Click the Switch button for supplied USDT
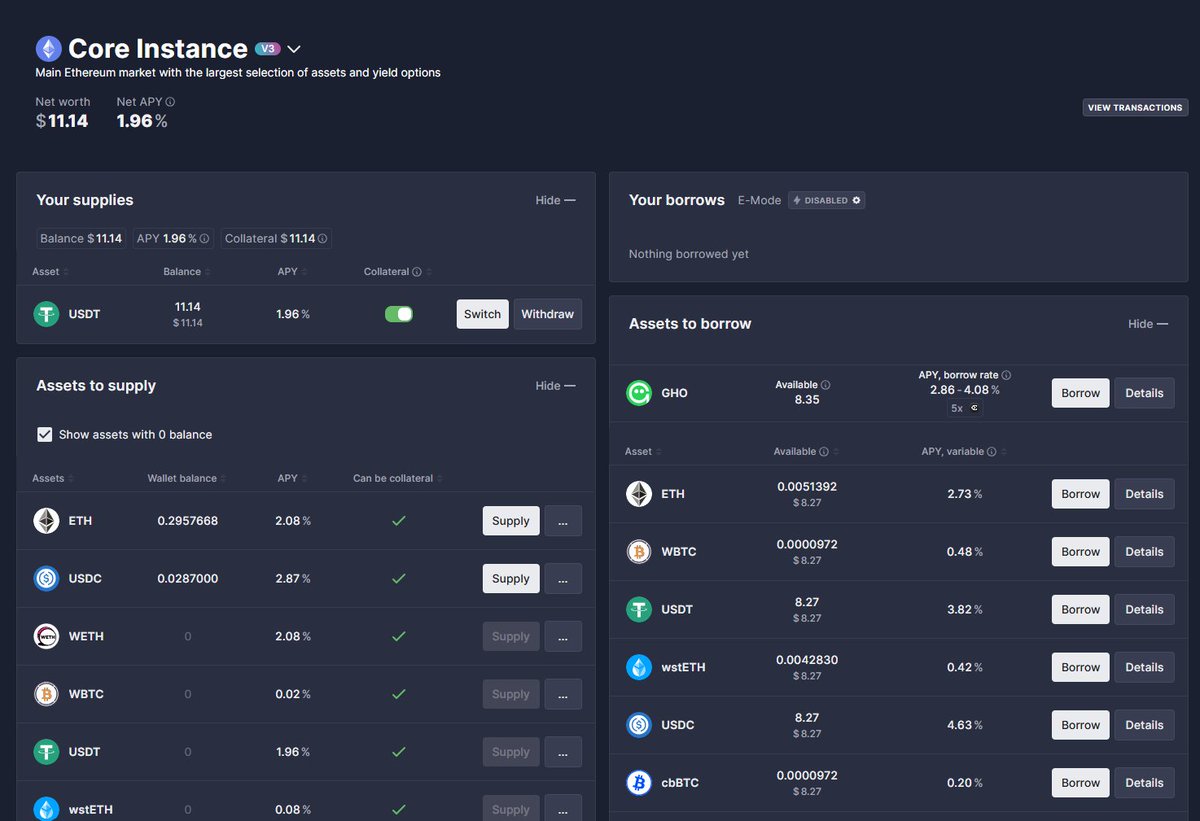1200x821 pixels. coord(482,314)
